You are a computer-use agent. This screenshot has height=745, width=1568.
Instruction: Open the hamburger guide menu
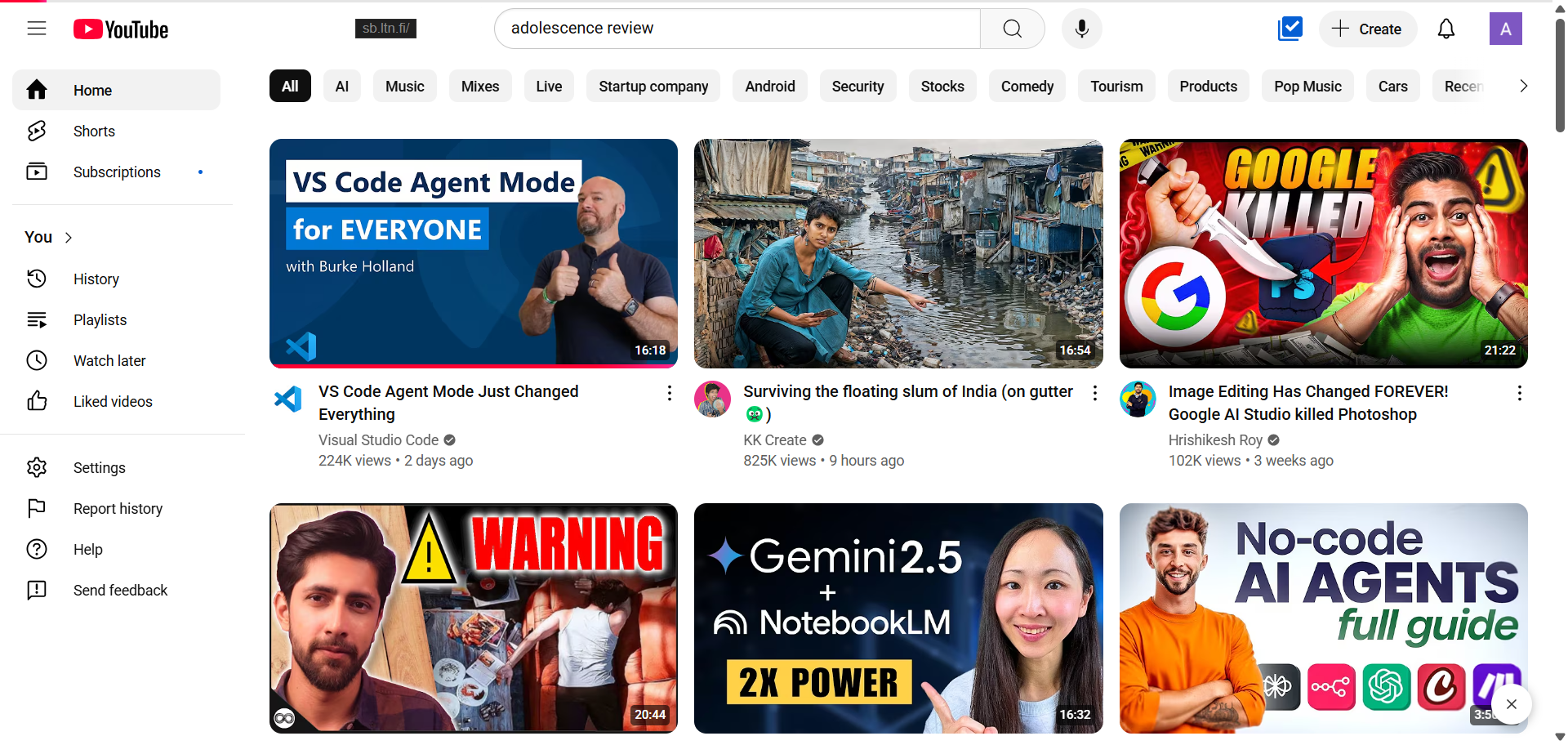click(37, 29)
